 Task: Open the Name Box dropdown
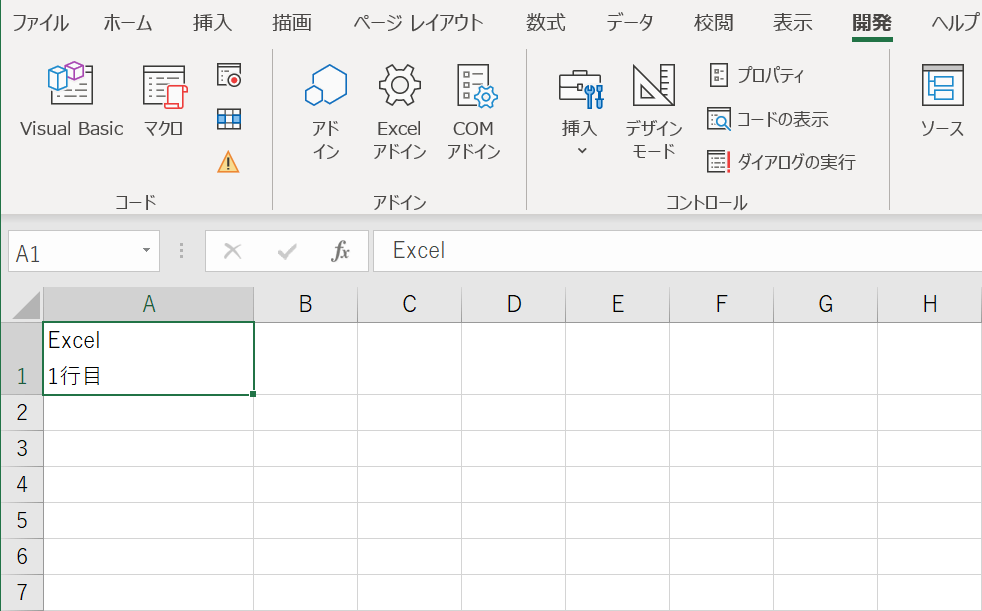tap(146, 251)
